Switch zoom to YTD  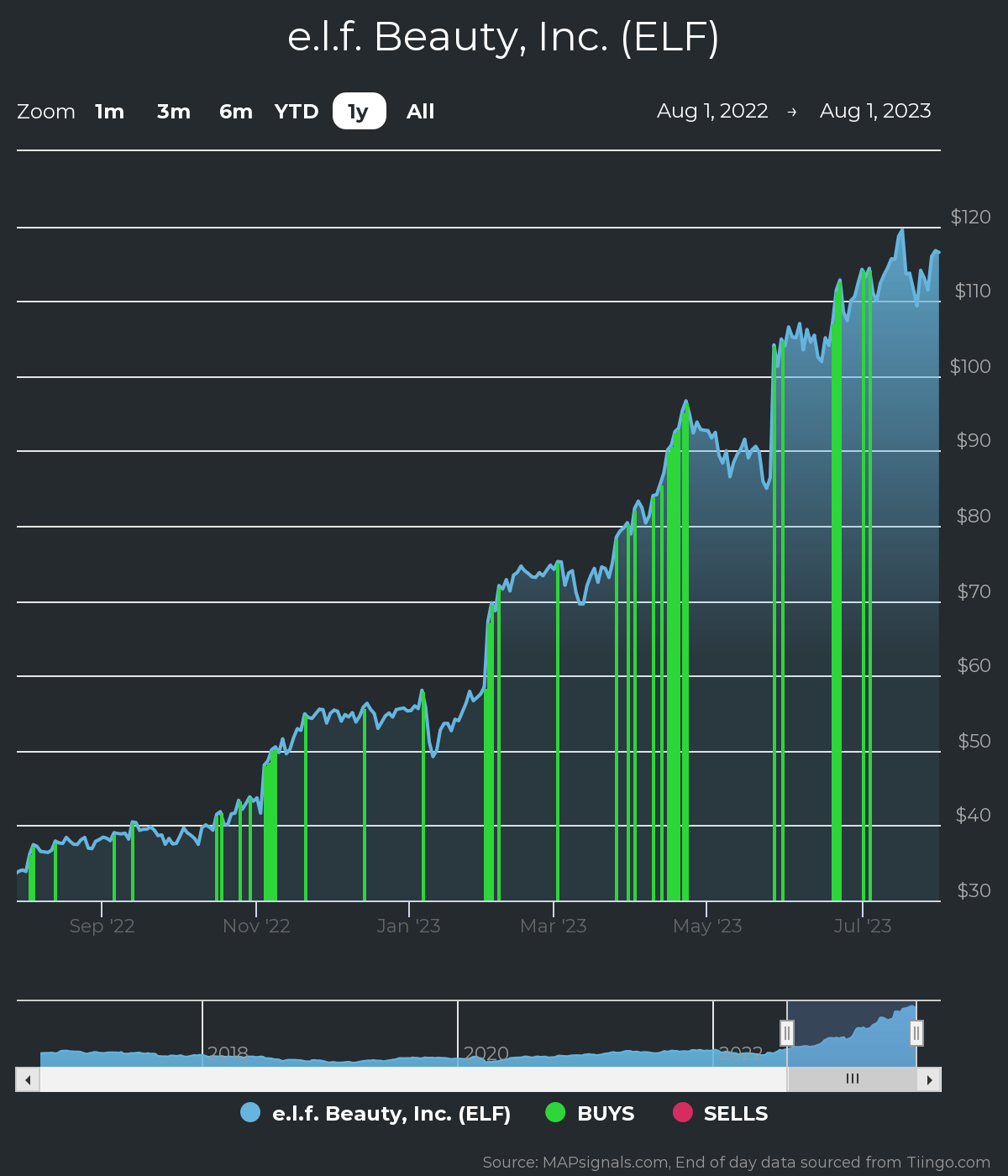pyautogui.click(x=297, y=112)
